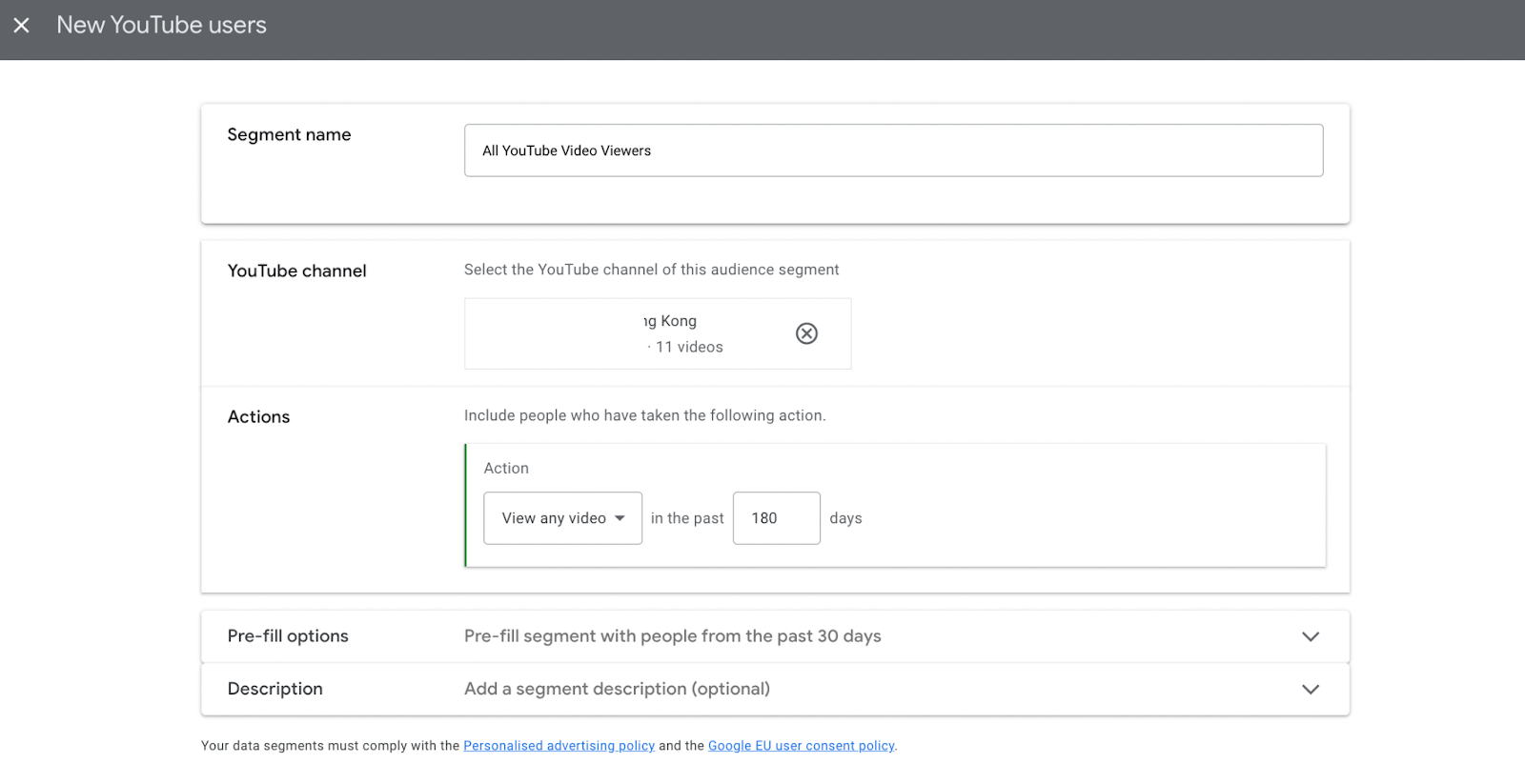Click the New YouTube users title
Image resolution: width=1525 pixels, height=784 pixels.
point(162,26)
